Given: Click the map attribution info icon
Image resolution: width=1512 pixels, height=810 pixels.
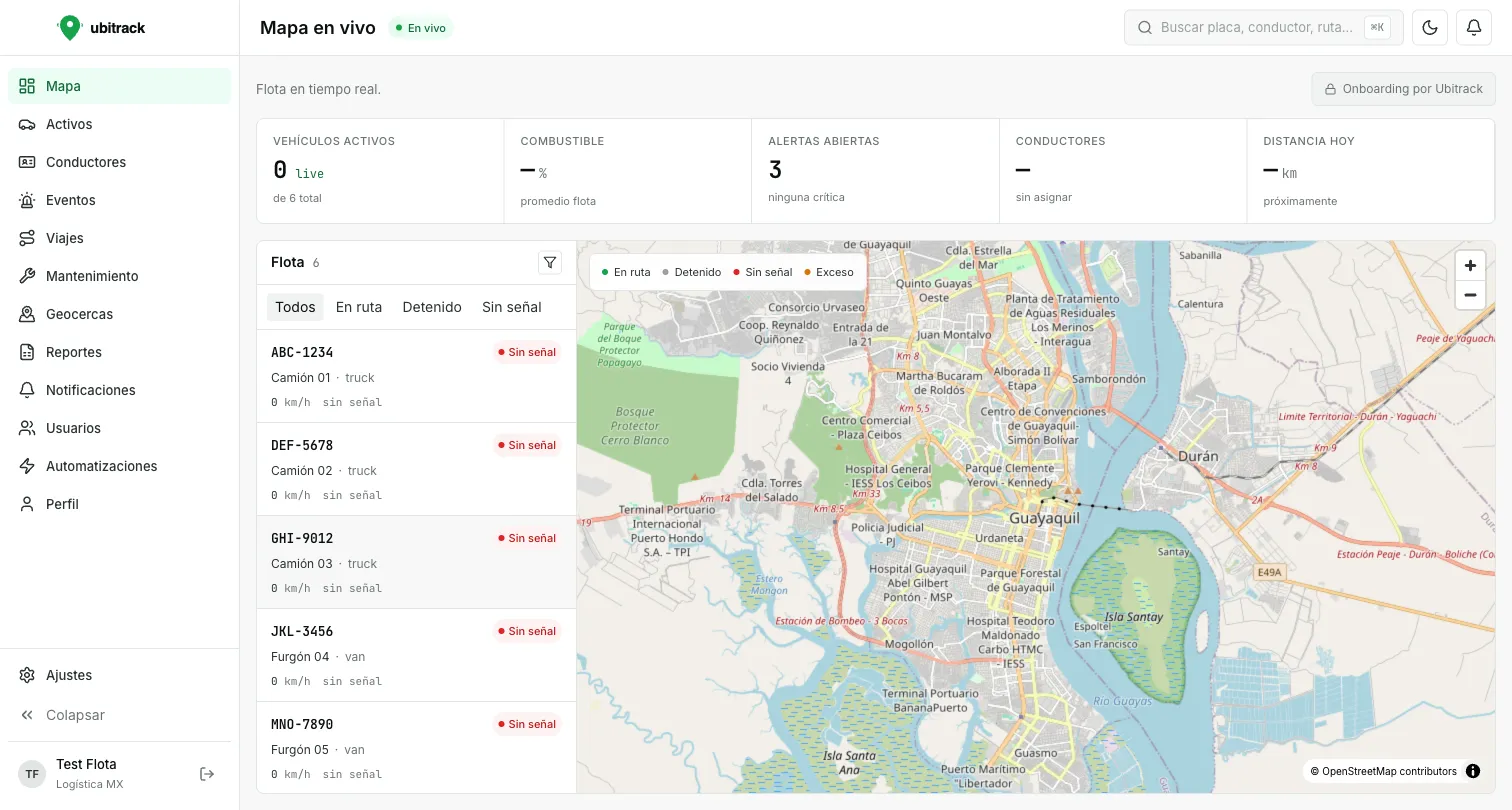Looking at the screenshot, I should tap(1473, 771).
